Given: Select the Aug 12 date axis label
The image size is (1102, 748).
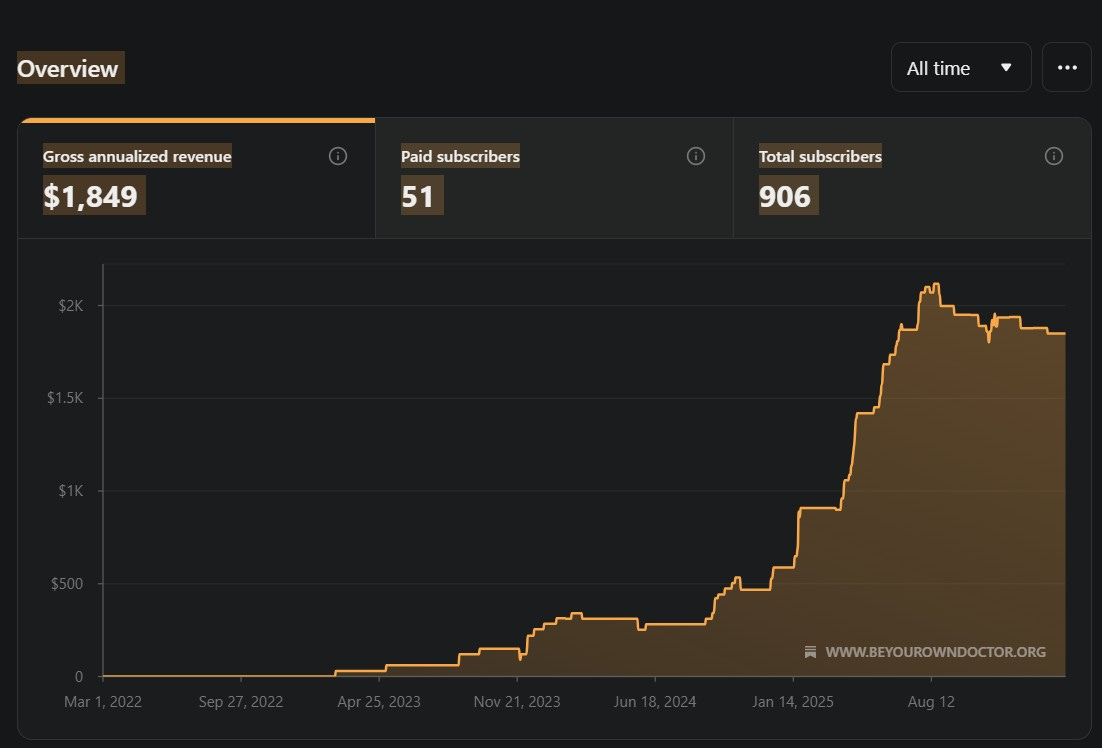Looking at the screenshot, I should (931, 702).
